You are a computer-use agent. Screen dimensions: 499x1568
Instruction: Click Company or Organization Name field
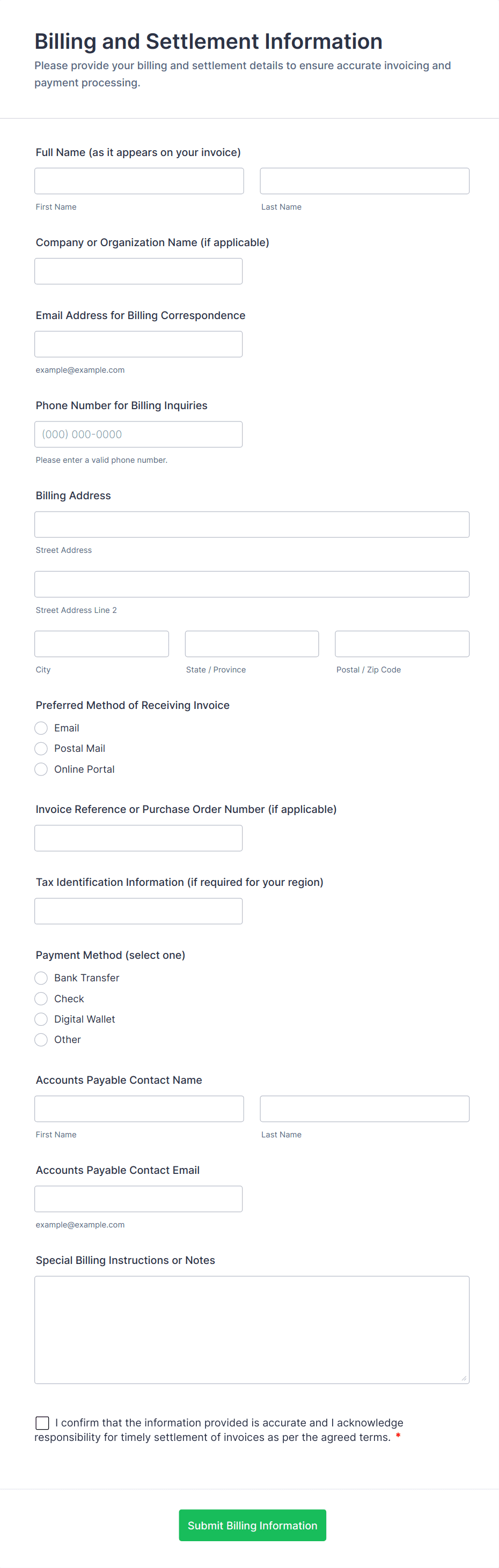pyautogui.click(x=138, y=271)
